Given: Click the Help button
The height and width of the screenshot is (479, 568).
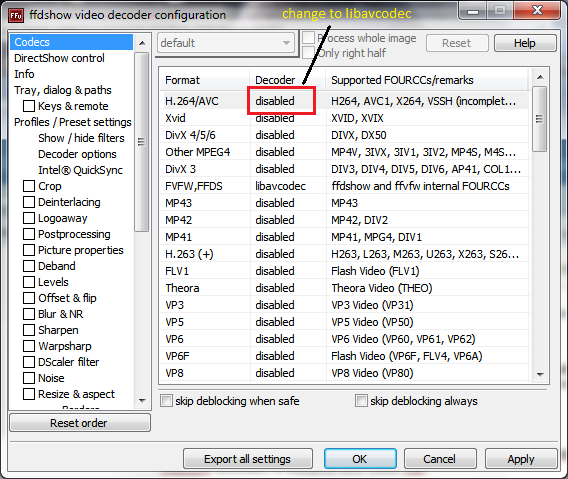Looking at the screenshot, I should point(525,43).
